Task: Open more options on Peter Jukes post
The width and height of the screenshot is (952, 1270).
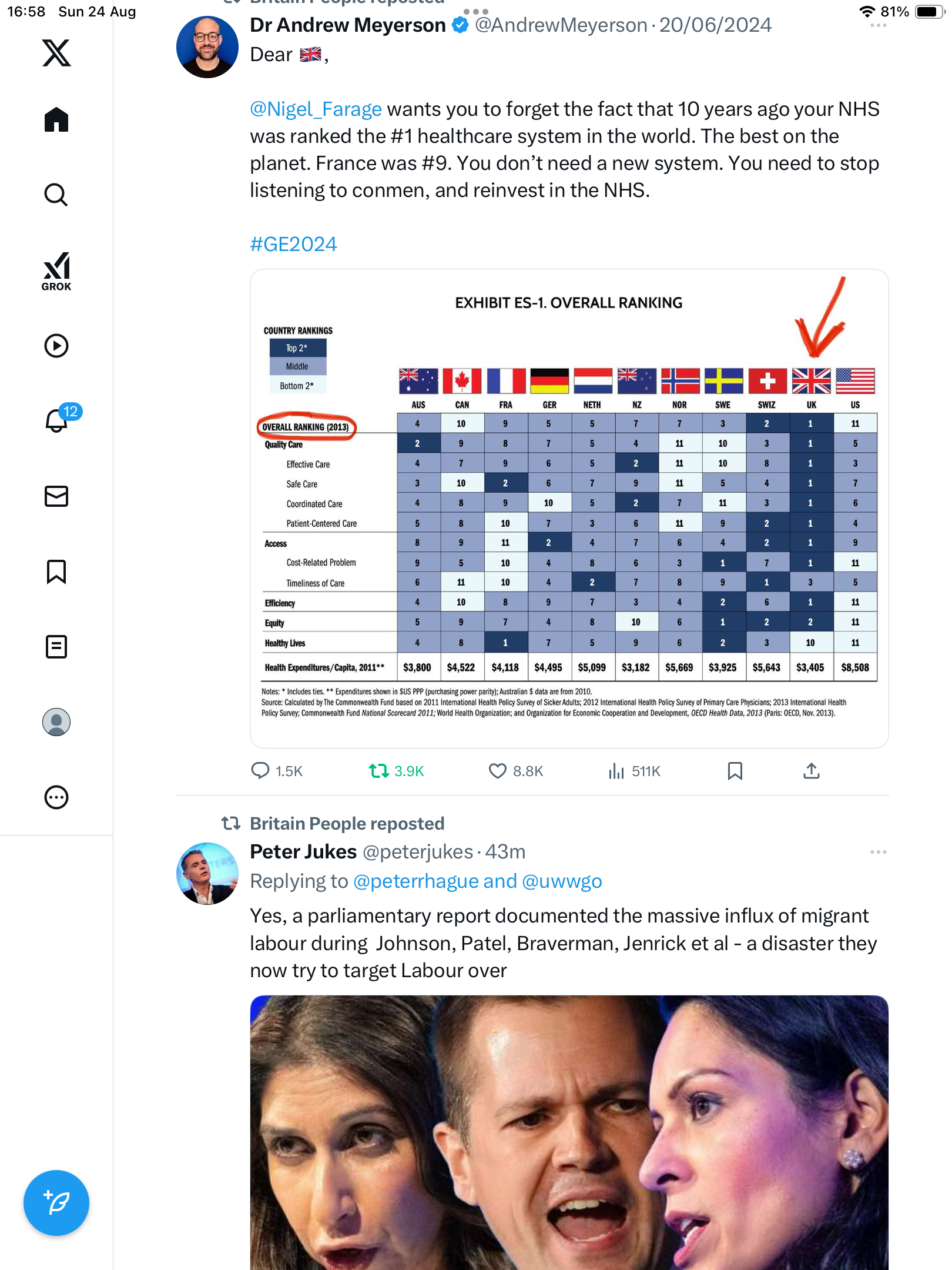Action: coord(878,852)
